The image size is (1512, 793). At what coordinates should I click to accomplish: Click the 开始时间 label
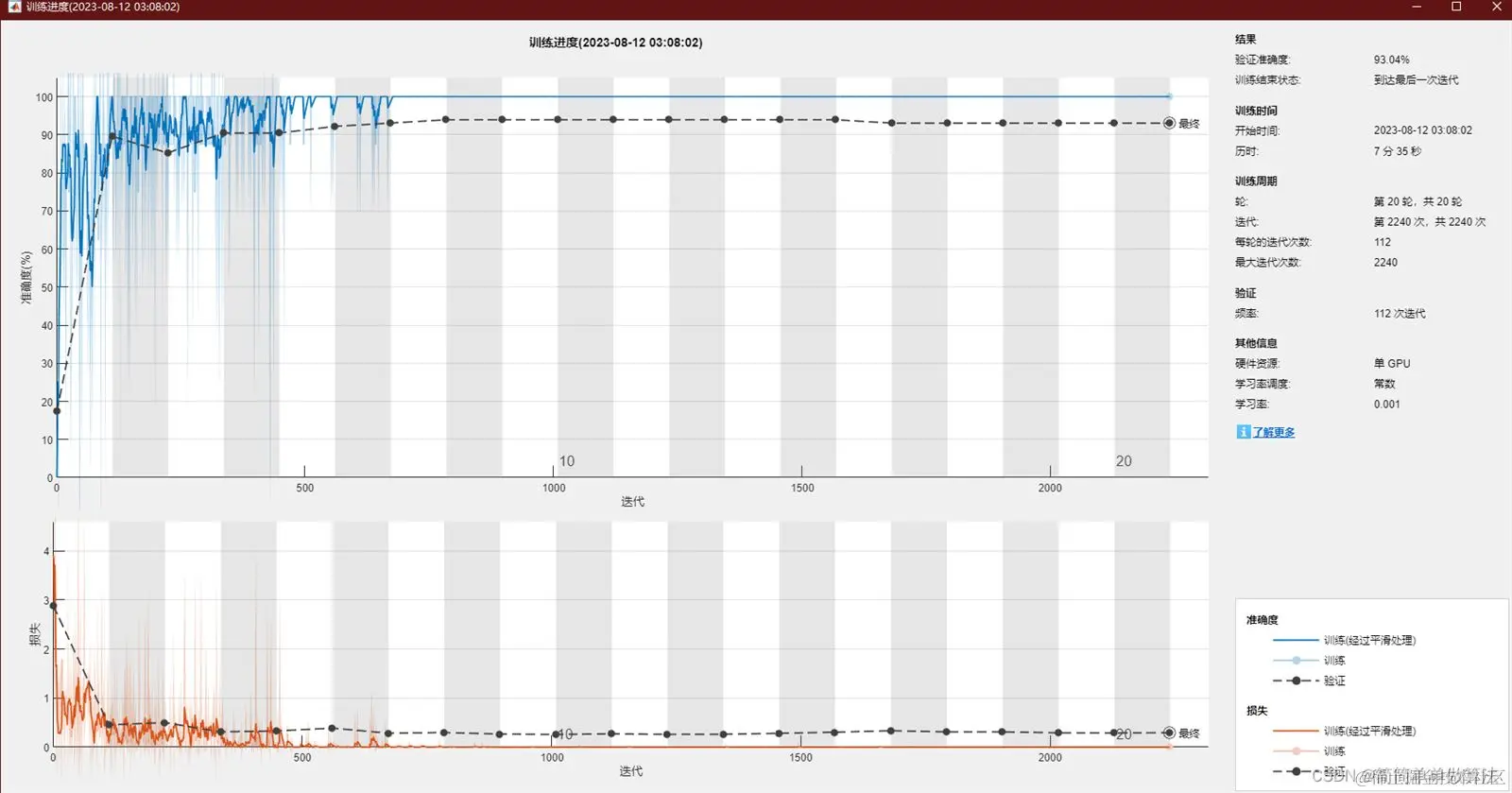tap(1257, 130)
